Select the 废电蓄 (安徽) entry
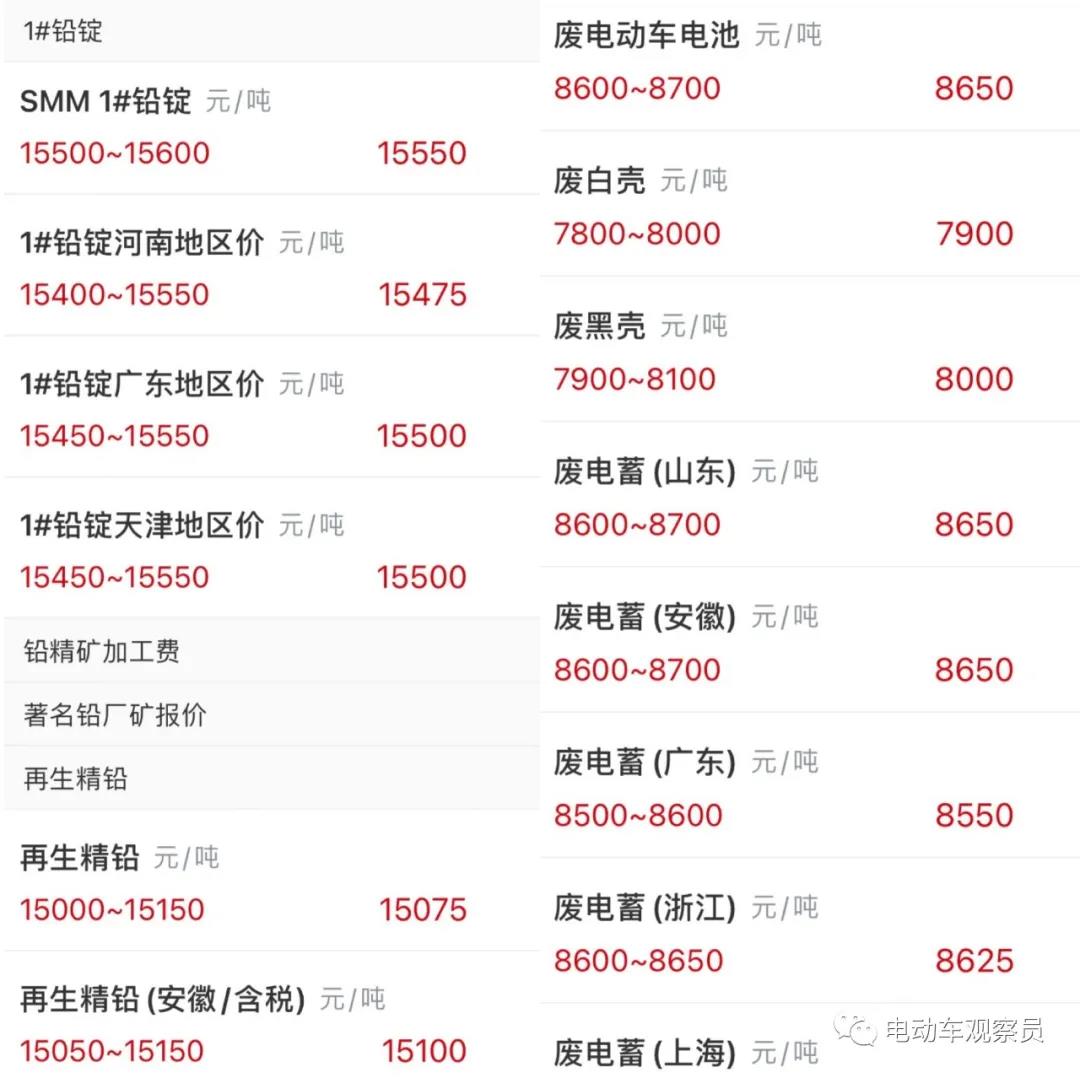 point(810,640)
